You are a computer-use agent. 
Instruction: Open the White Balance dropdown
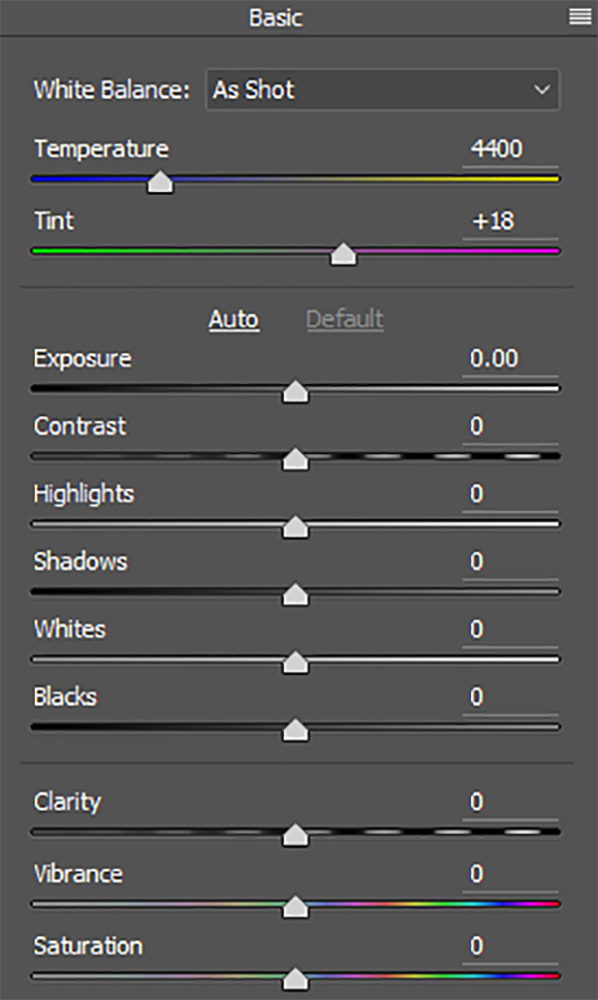383,90
